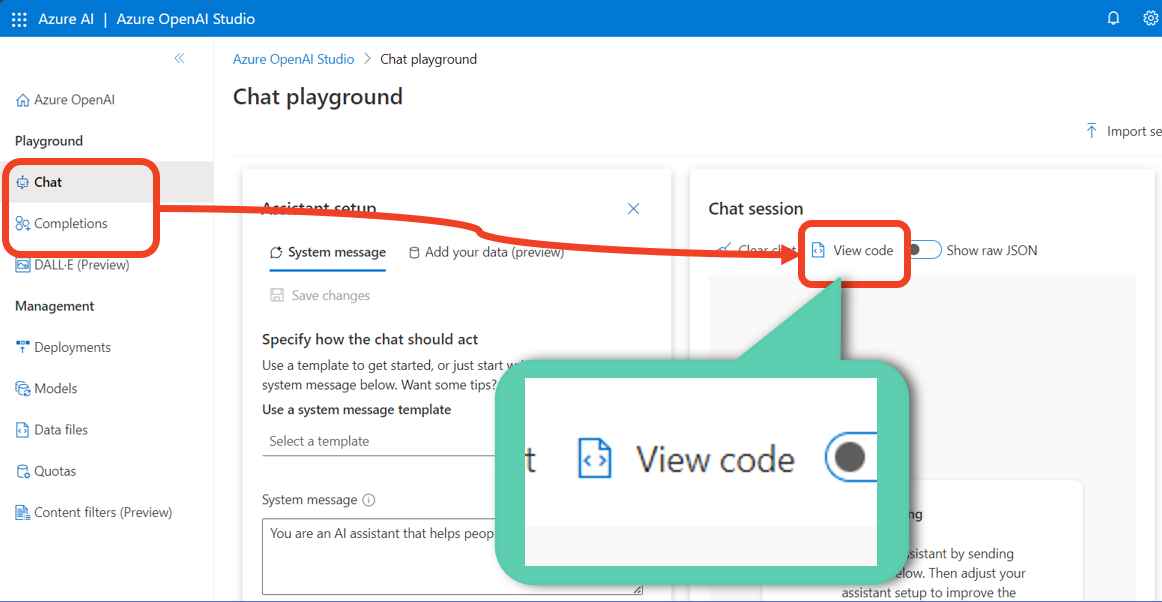The height and width of the screenshot is (602, 1162).
Task: Open Data files page
Action: click(61, 430)
